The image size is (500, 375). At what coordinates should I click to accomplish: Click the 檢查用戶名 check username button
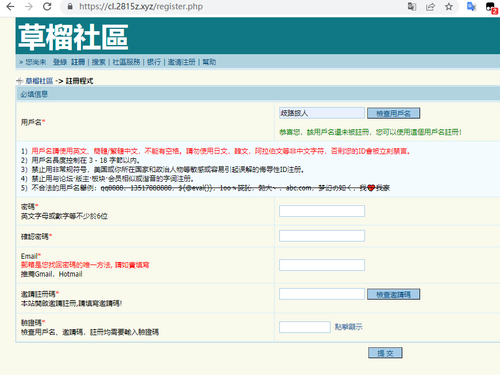pyautogui.click(x=394, y=113)
